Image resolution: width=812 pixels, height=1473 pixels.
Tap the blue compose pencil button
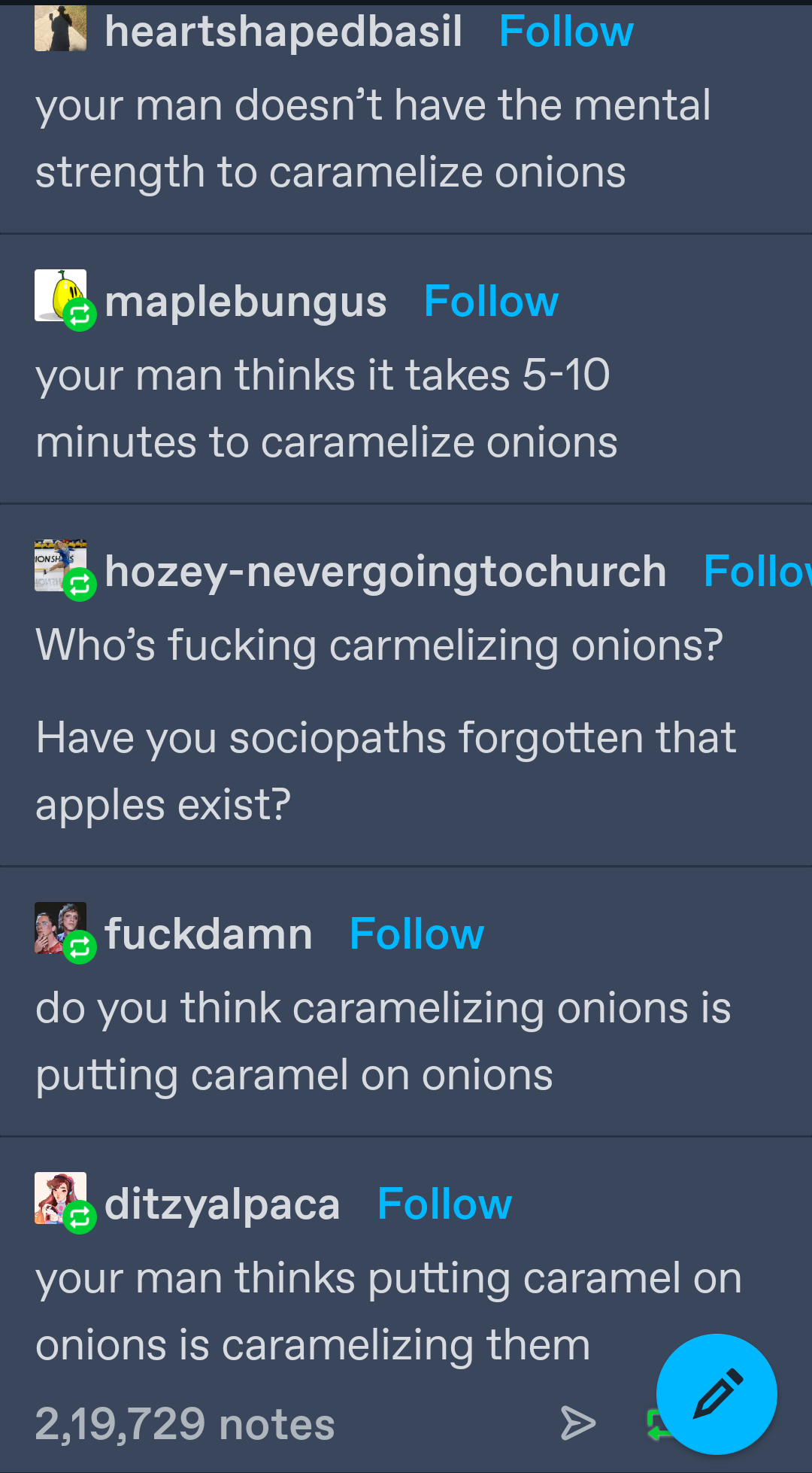point(716,1393)
